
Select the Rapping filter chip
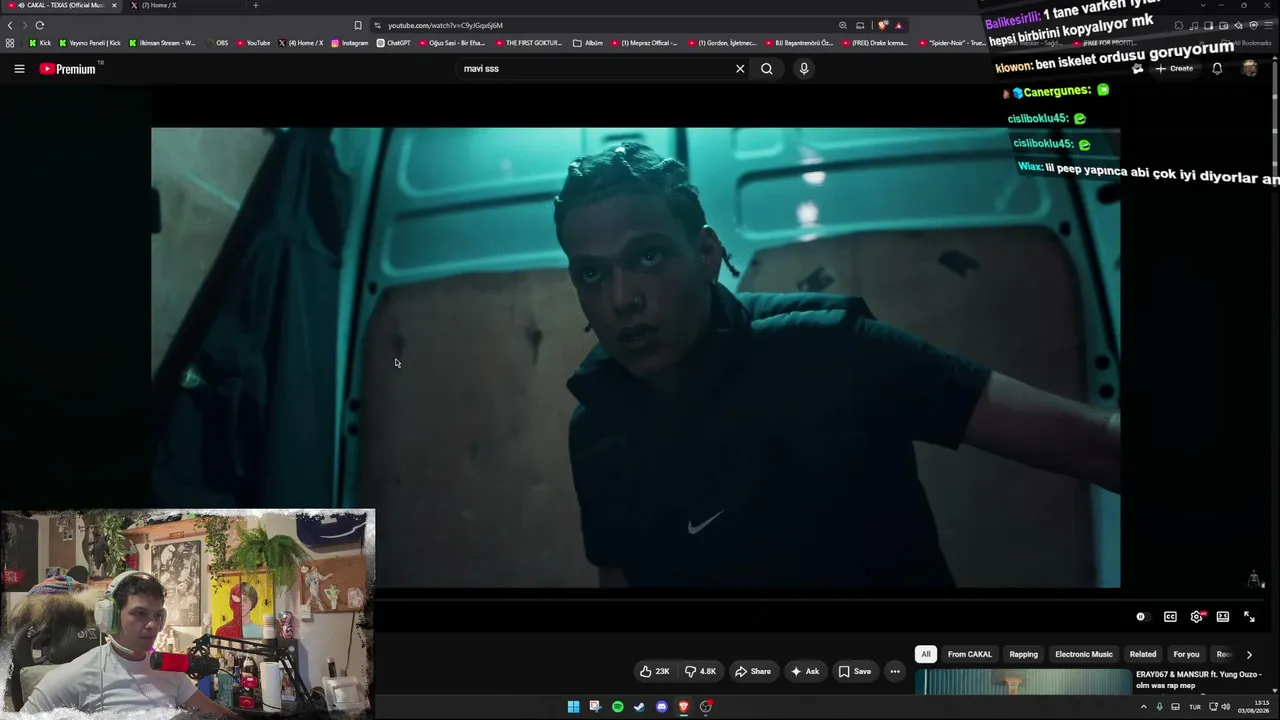coord(1023,654)
